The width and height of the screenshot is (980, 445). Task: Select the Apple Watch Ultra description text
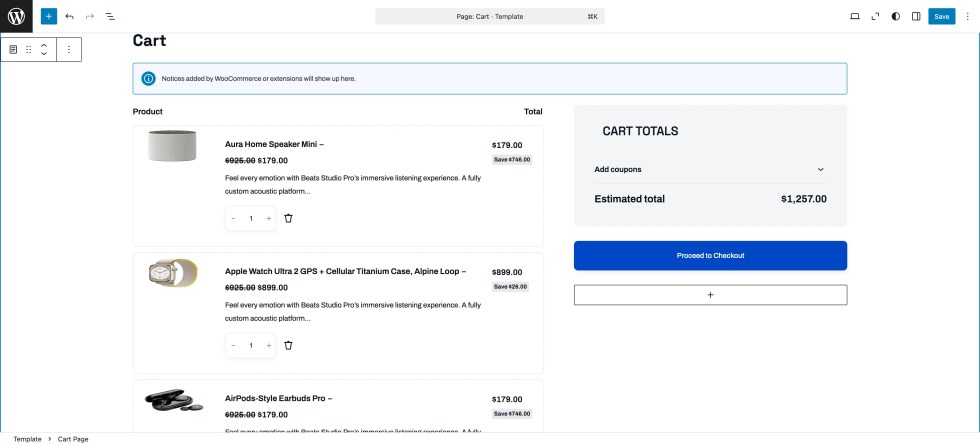click(x=353, y=311)
